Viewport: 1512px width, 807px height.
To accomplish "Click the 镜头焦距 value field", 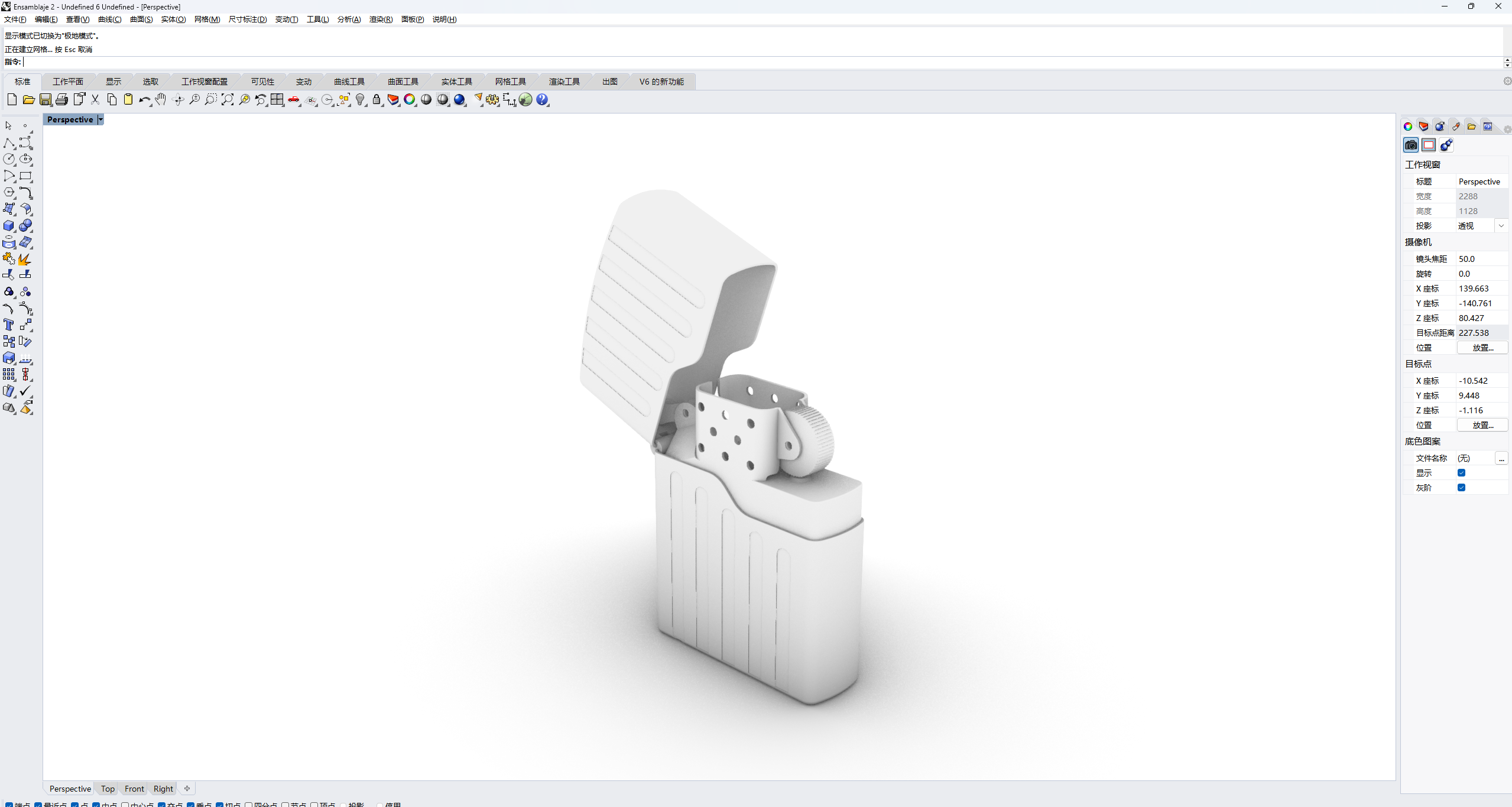I will coord(1482,259).
